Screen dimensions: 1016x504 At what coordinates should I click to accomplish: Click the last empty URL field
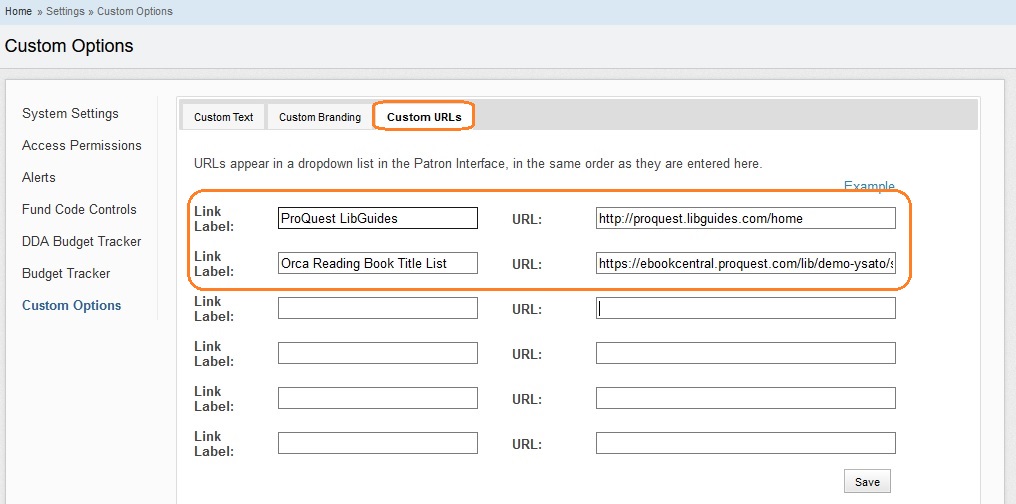pyautogui.click(x=745, y=443)
